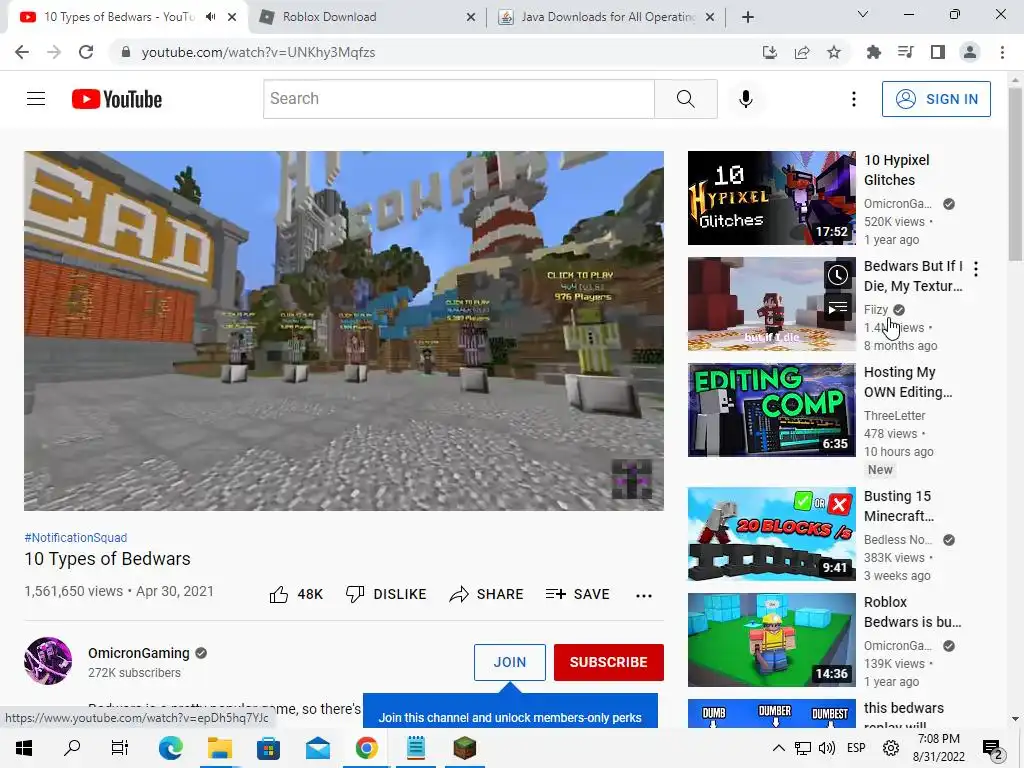Launch Microsoft Edge from taskbar

coord(170,748)
